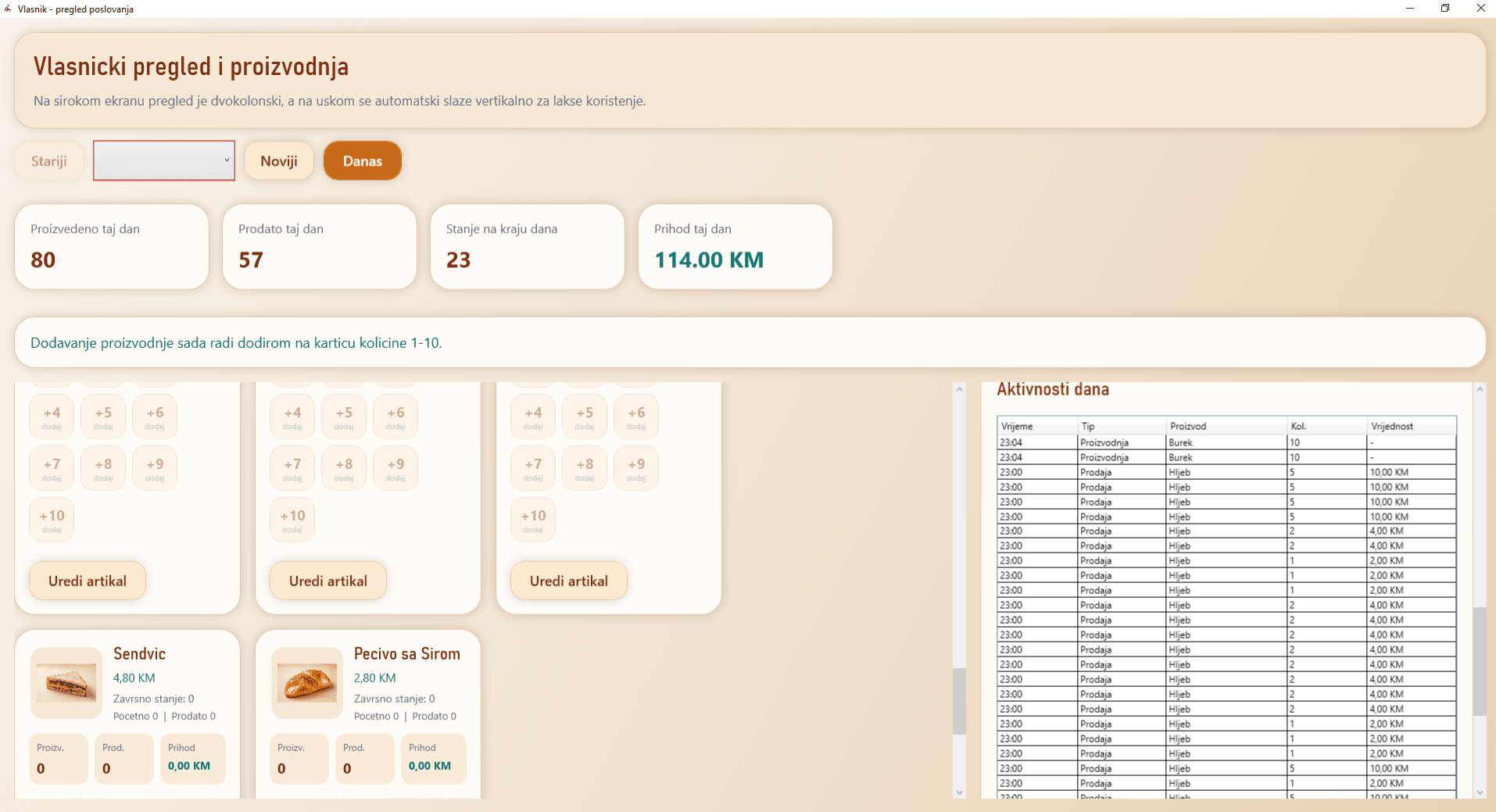The height and width of the screenshot is (812, 1496).
Task: Add +6 in the card above Sendvic
Action: point(155,417)
